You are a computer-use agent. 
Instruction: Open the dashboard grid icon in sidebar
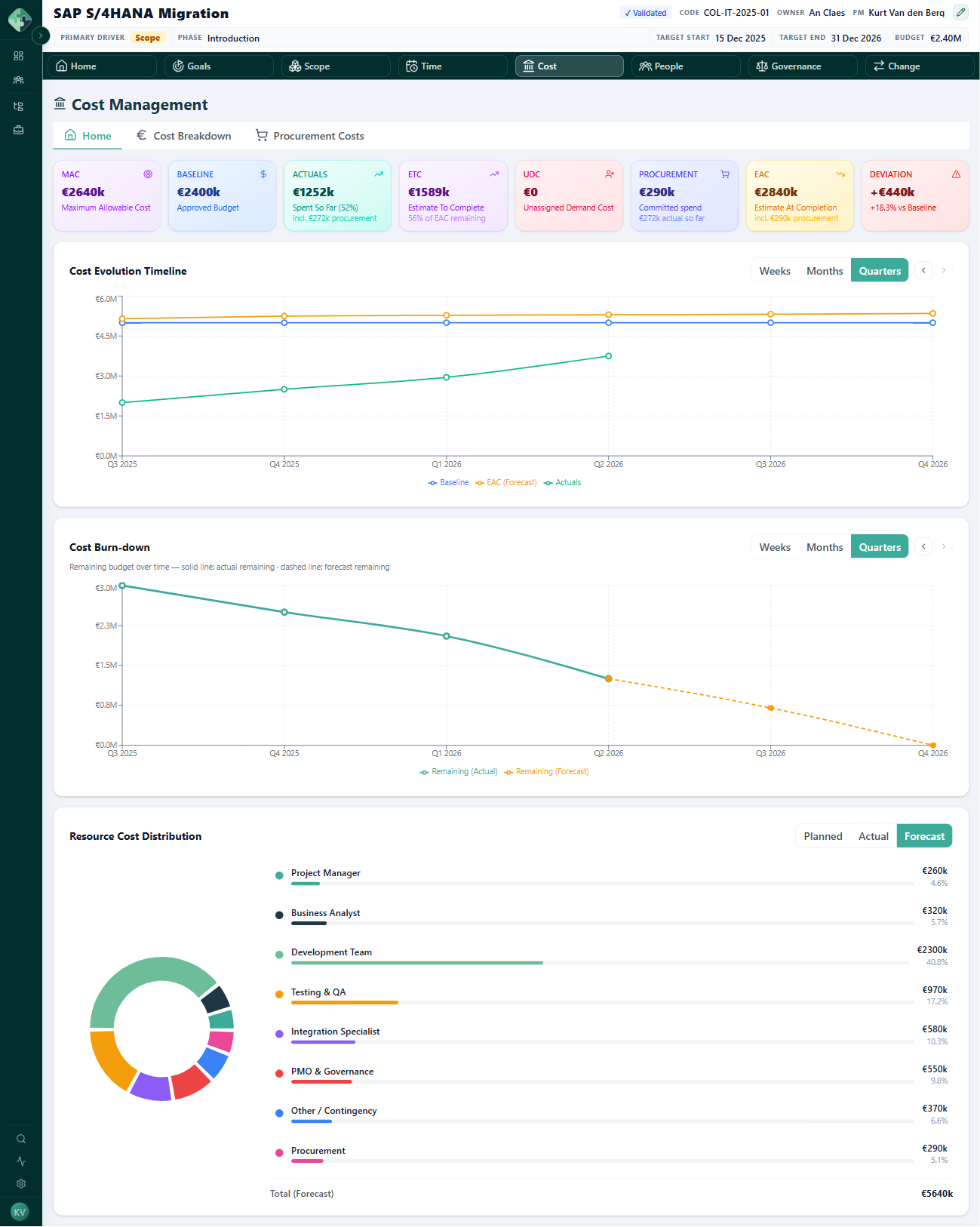point(19,56)
